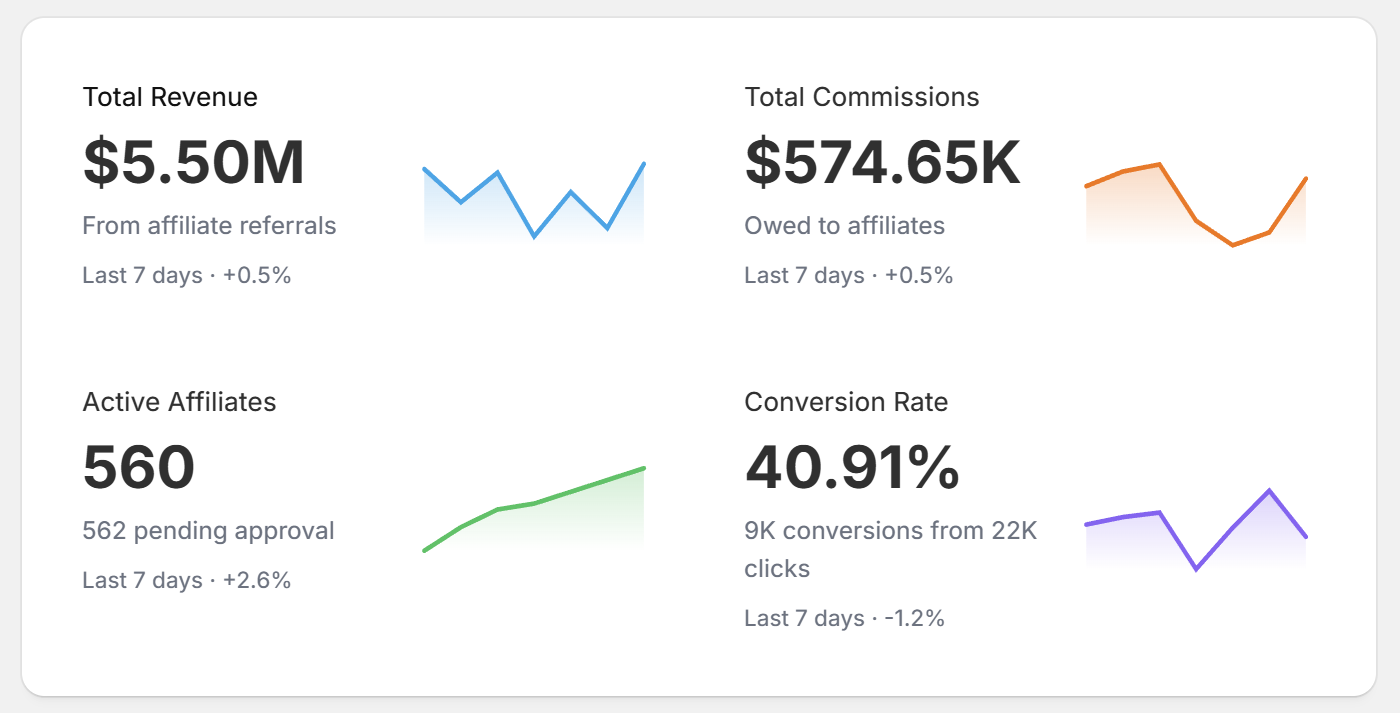Click the From affiliate referrals subtitle
1400x713 pixels.
pyautogui.click(x=208, y=225)
